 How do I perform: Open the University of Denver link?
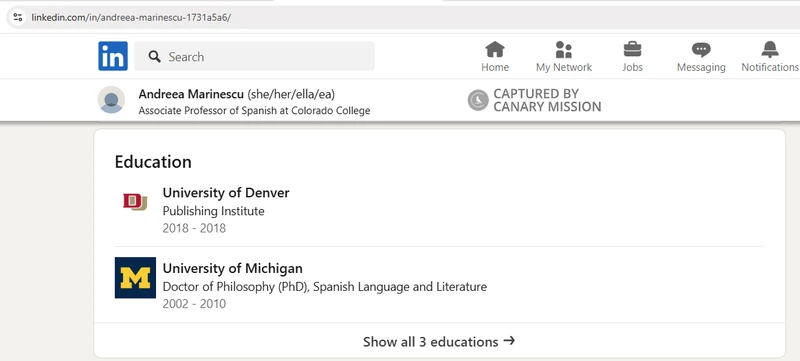click(x=226, y=193)
